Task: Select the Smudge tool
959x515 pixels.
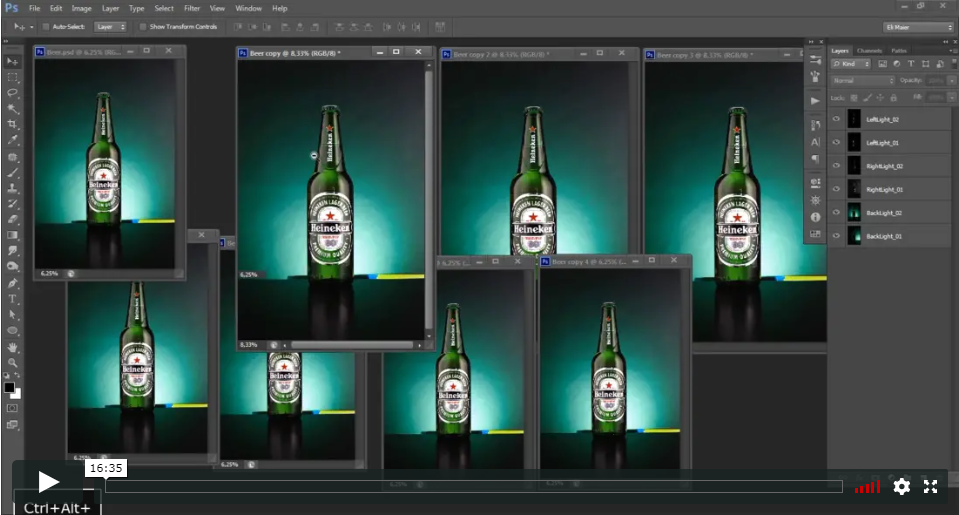Action: coord(12,251)
